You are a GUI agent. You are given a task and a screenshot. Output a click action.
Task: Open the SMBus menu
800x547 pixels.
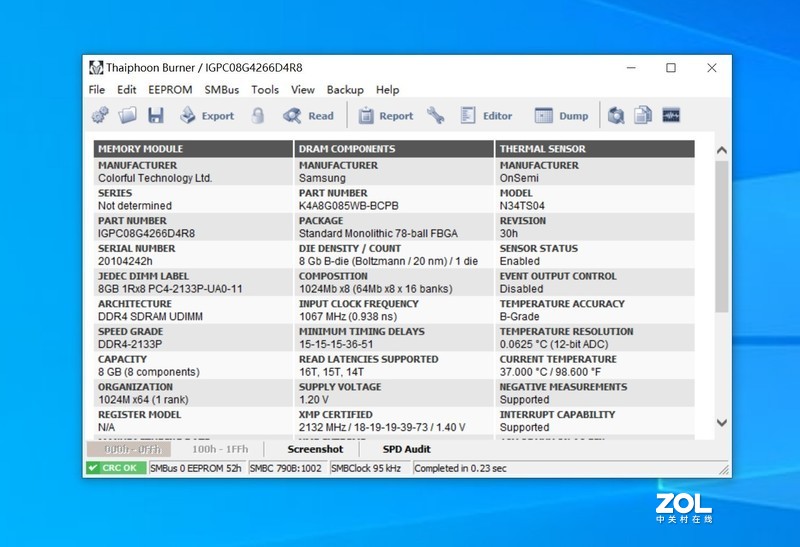point(222,90)
